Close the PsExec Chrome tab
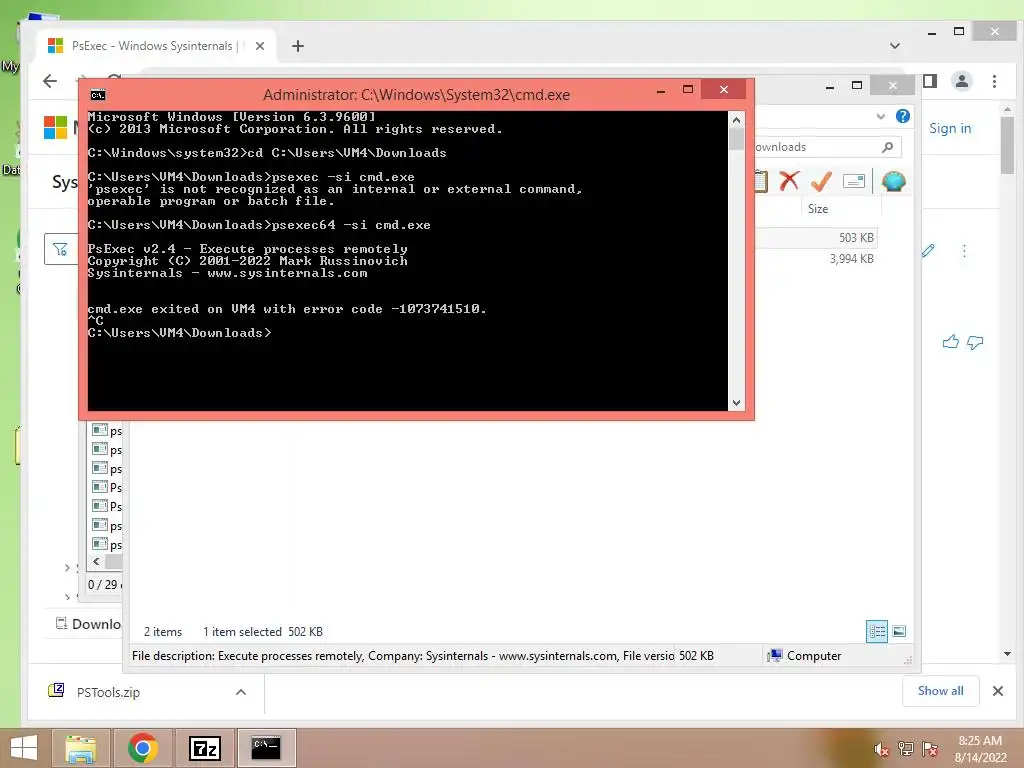Screen dimensions: 1024x768 (x=260, y=46)
